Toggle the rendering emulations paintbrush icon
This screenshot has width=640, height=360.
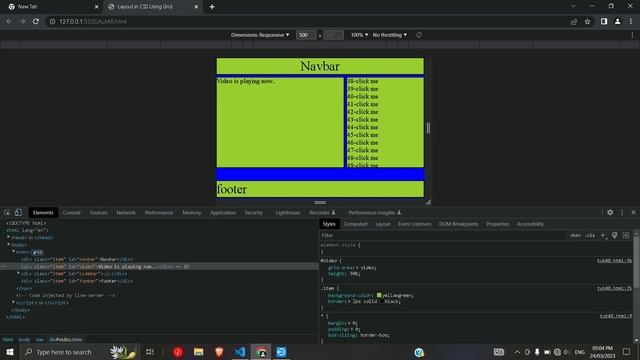click(614, 235)
